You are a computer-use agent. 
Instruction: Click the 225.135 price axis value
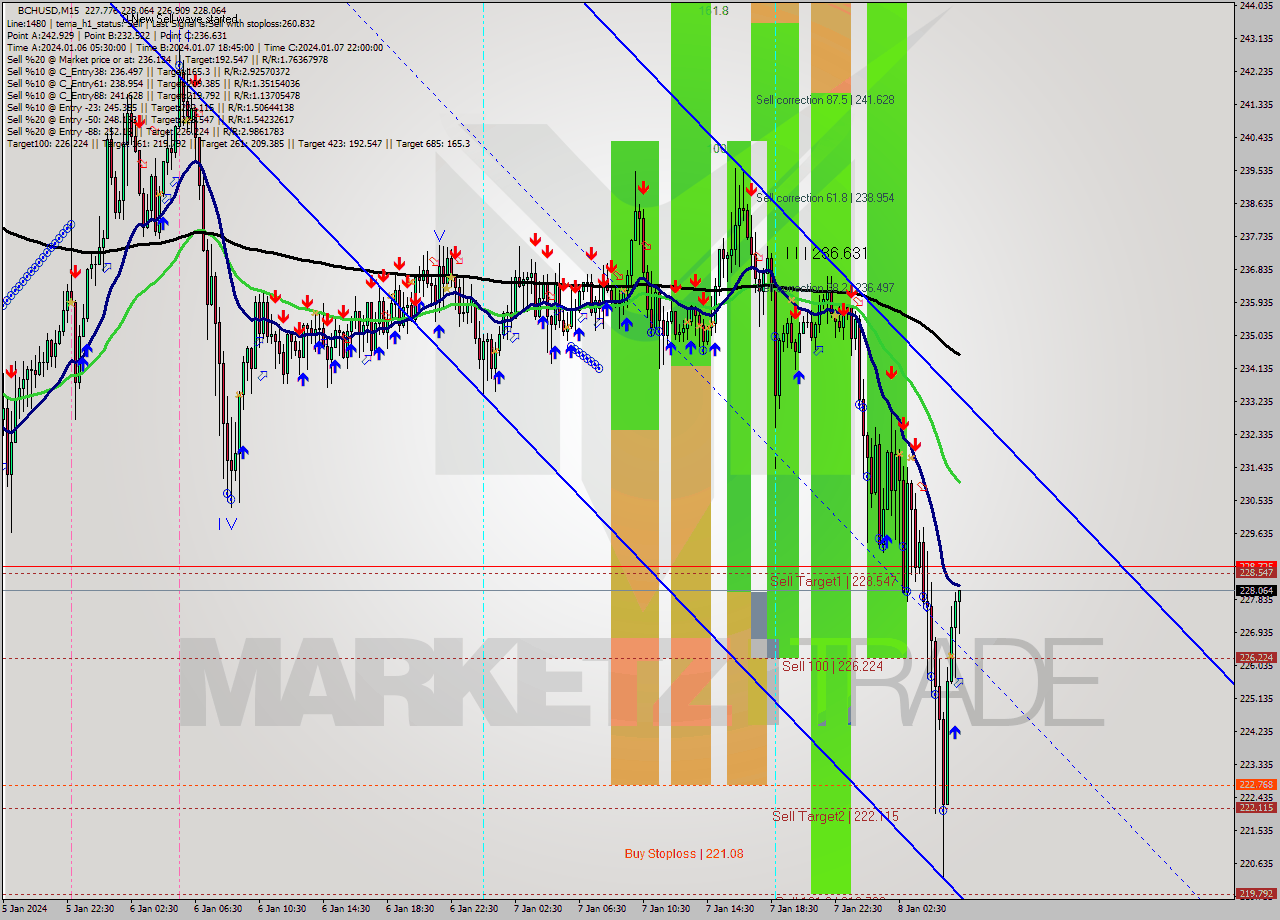tap(1256, 698)
